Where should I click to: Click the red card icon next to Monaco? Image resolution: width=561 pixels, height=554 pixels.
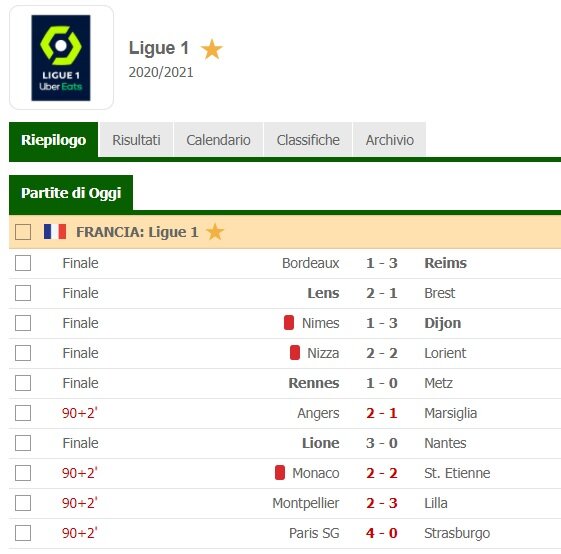[280, 472]
